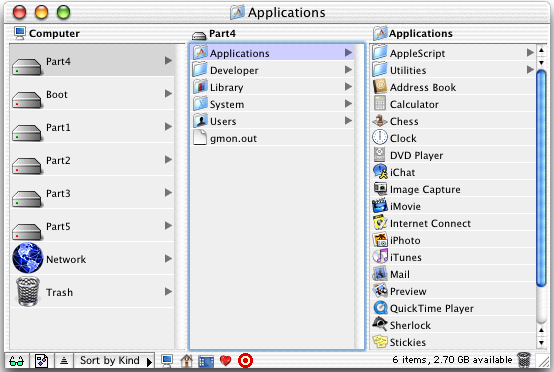Select the Stickies application

(x=453, y=342)
